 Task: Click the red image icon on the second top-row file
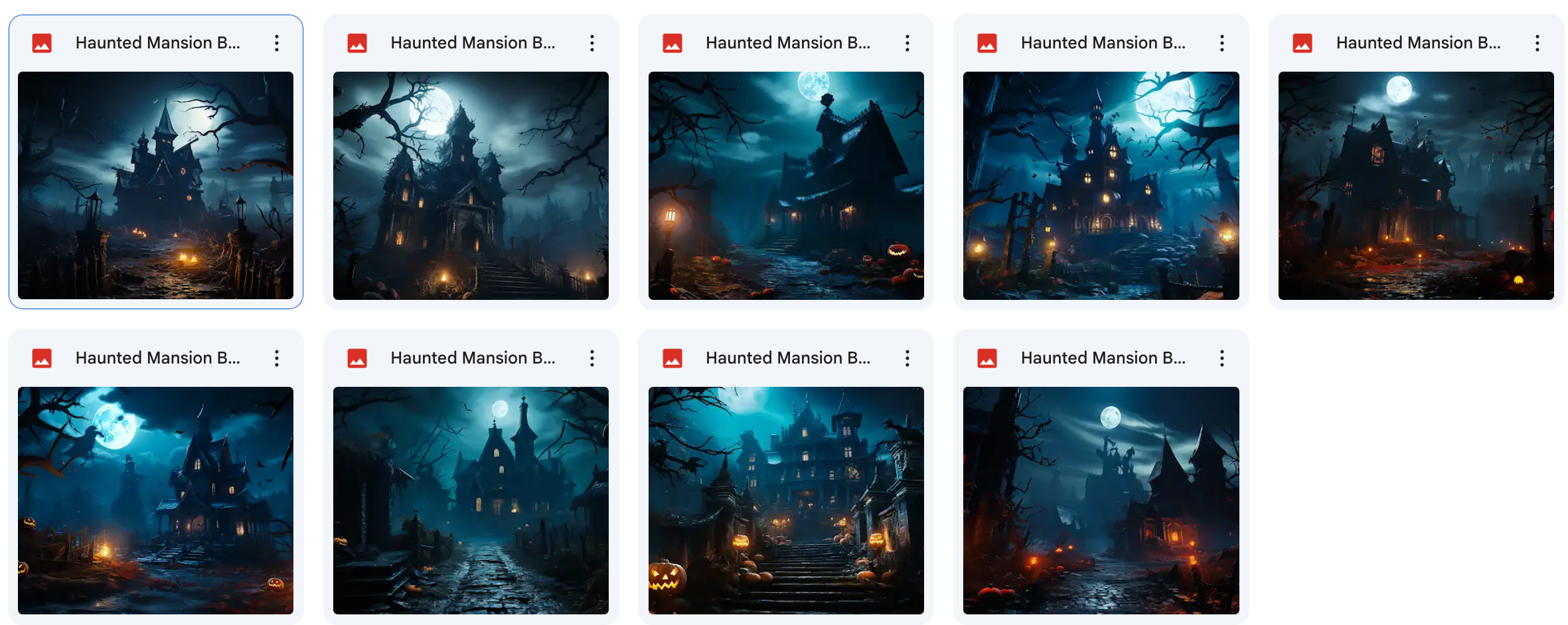(x=358, y=42)
